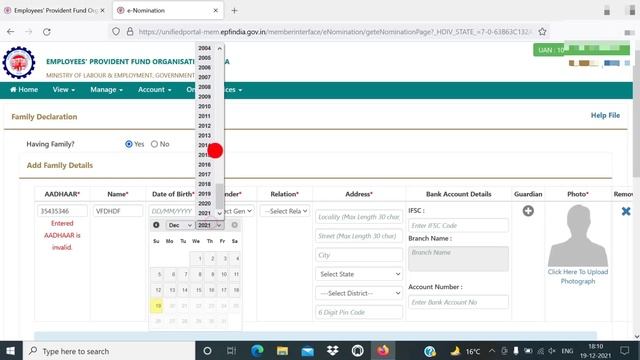Click Here To Upload Photograph link

click(578, 276)
